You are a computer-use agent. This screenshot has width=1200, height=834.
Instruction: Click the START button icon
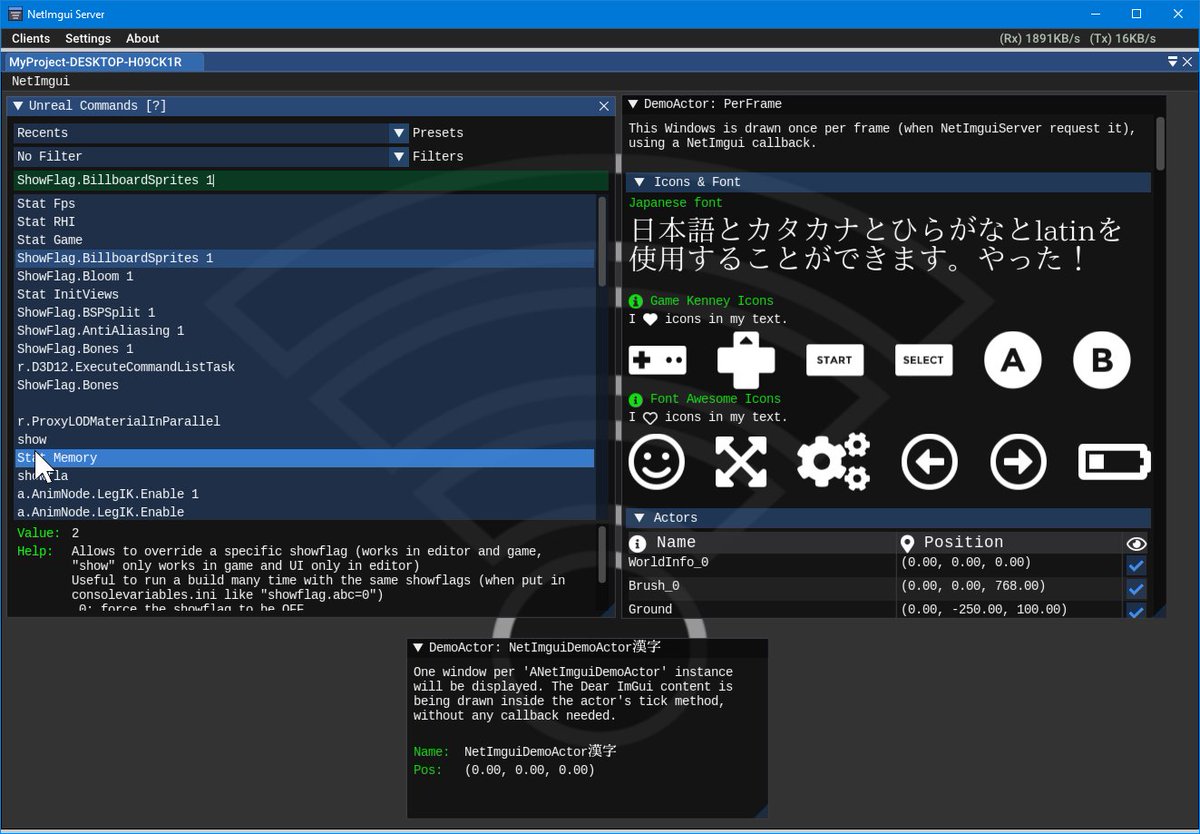tap(835, 360)
